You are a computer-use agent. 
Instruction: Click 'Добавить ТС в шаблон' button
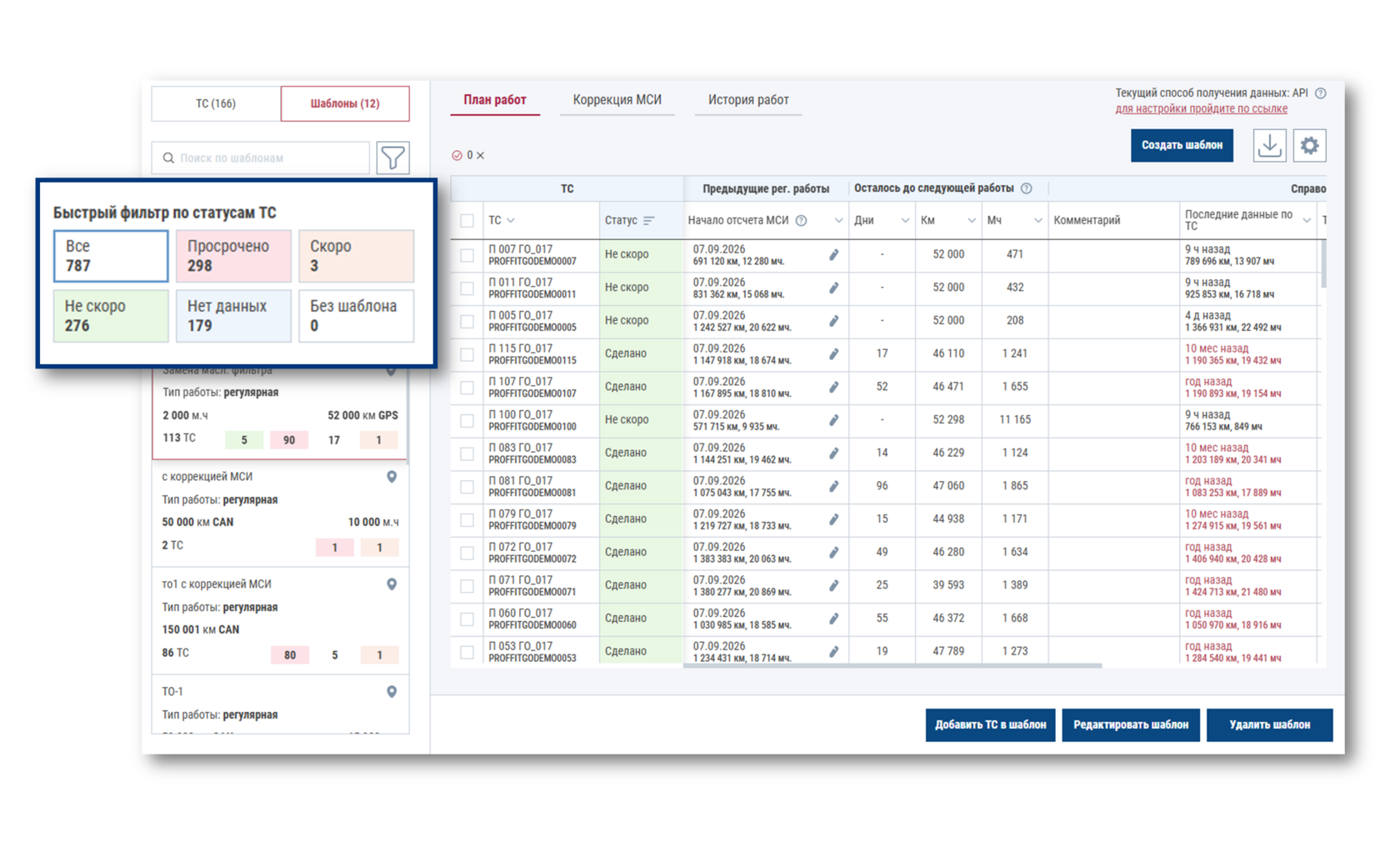990,724
